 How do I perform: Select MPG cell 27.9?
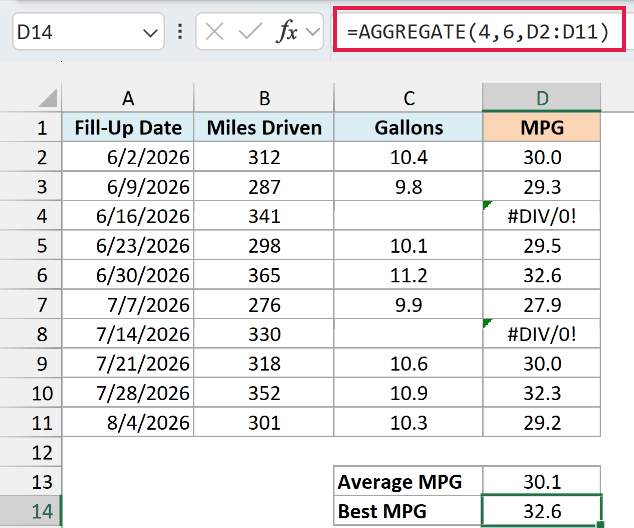click(541, 304)
